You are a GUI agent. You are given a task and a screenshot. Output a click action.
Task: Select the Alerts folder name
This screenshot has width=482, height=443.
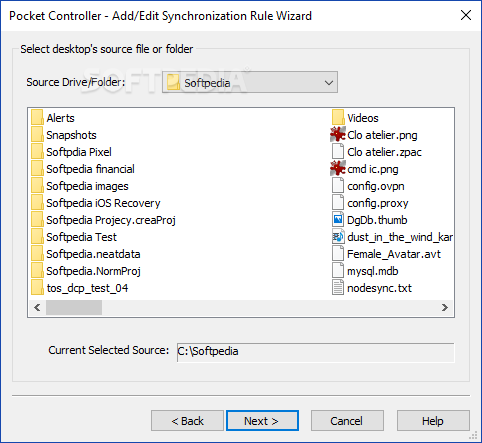click(x=60, y=118)
